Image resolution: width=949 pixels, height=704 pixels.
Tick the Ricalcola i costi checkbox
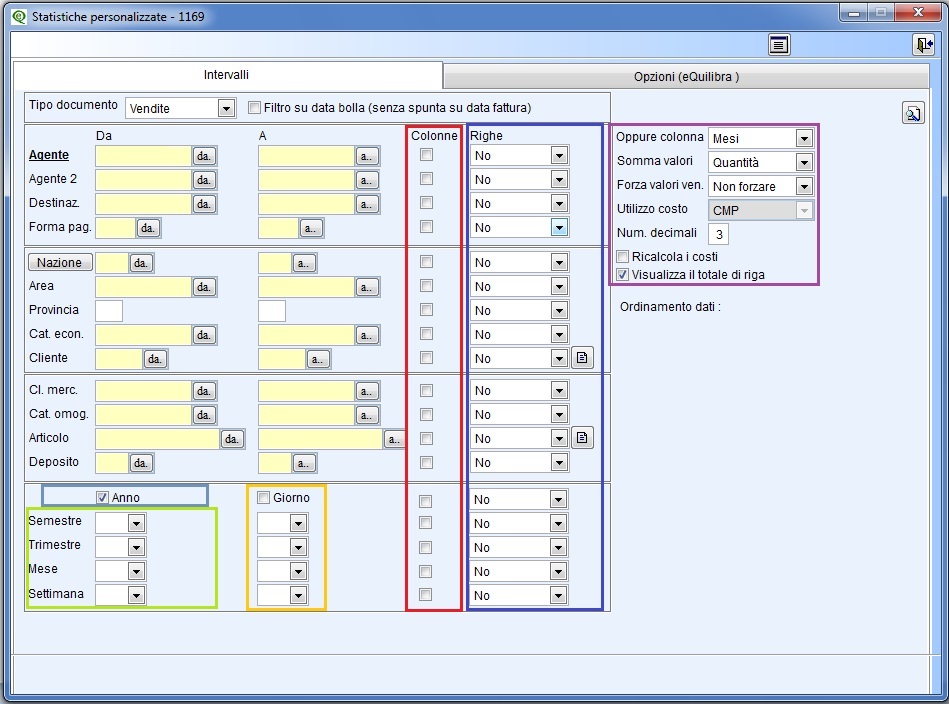[623, 257]
